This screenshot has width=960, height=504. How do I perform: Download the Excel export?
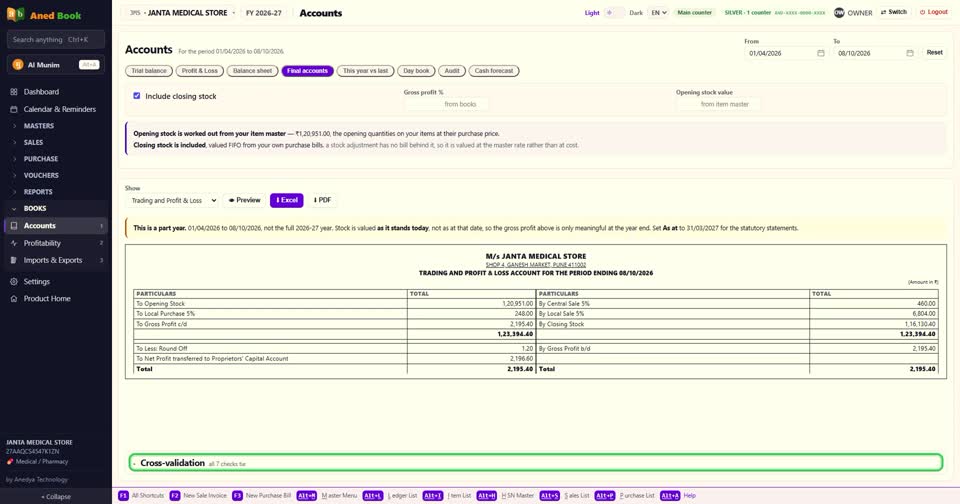click(287, 200)
